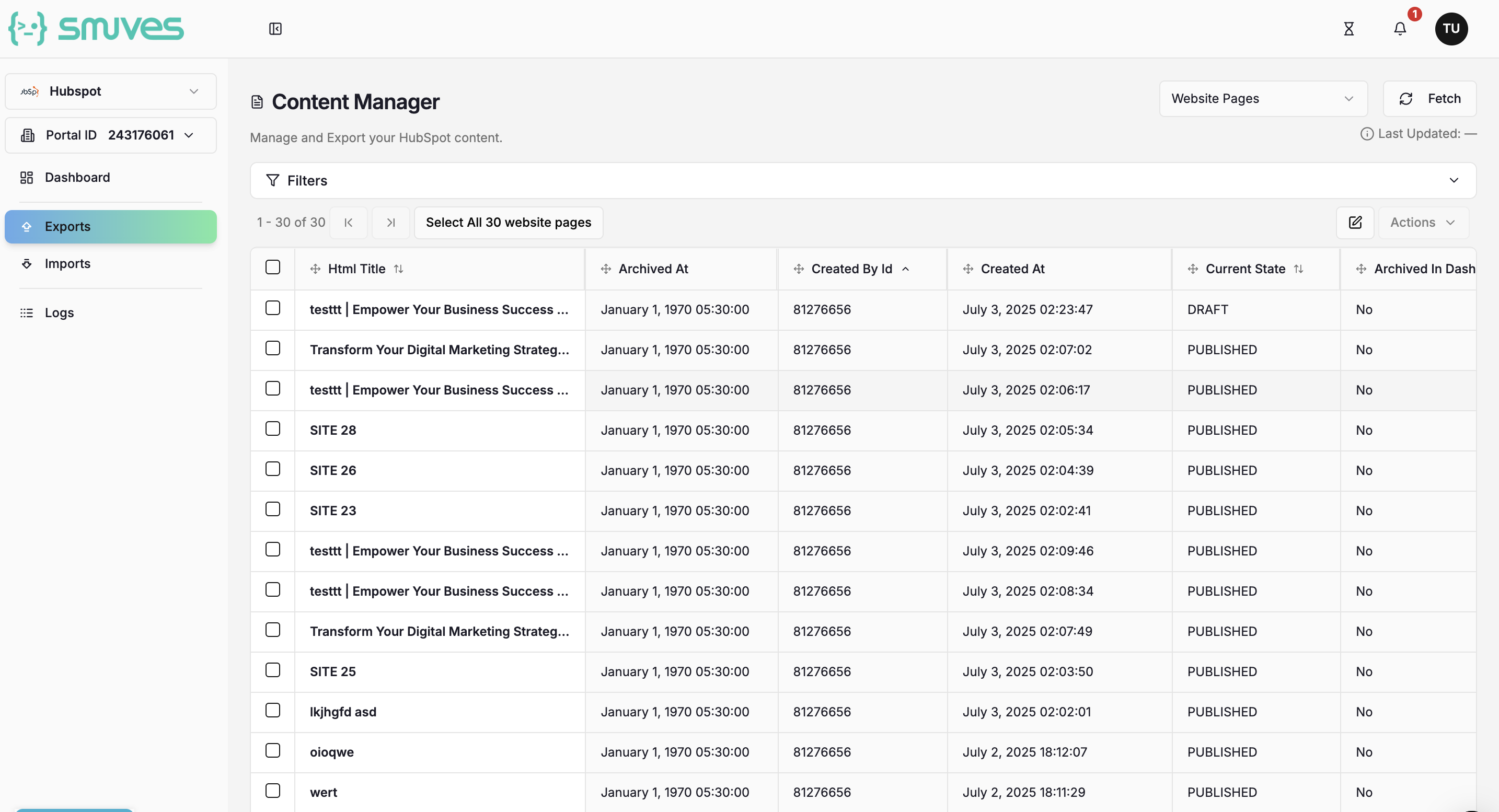The image size is (1499, 812).
Task: Check the SITE 25 row checkbox
Action: tap(272, 670)
